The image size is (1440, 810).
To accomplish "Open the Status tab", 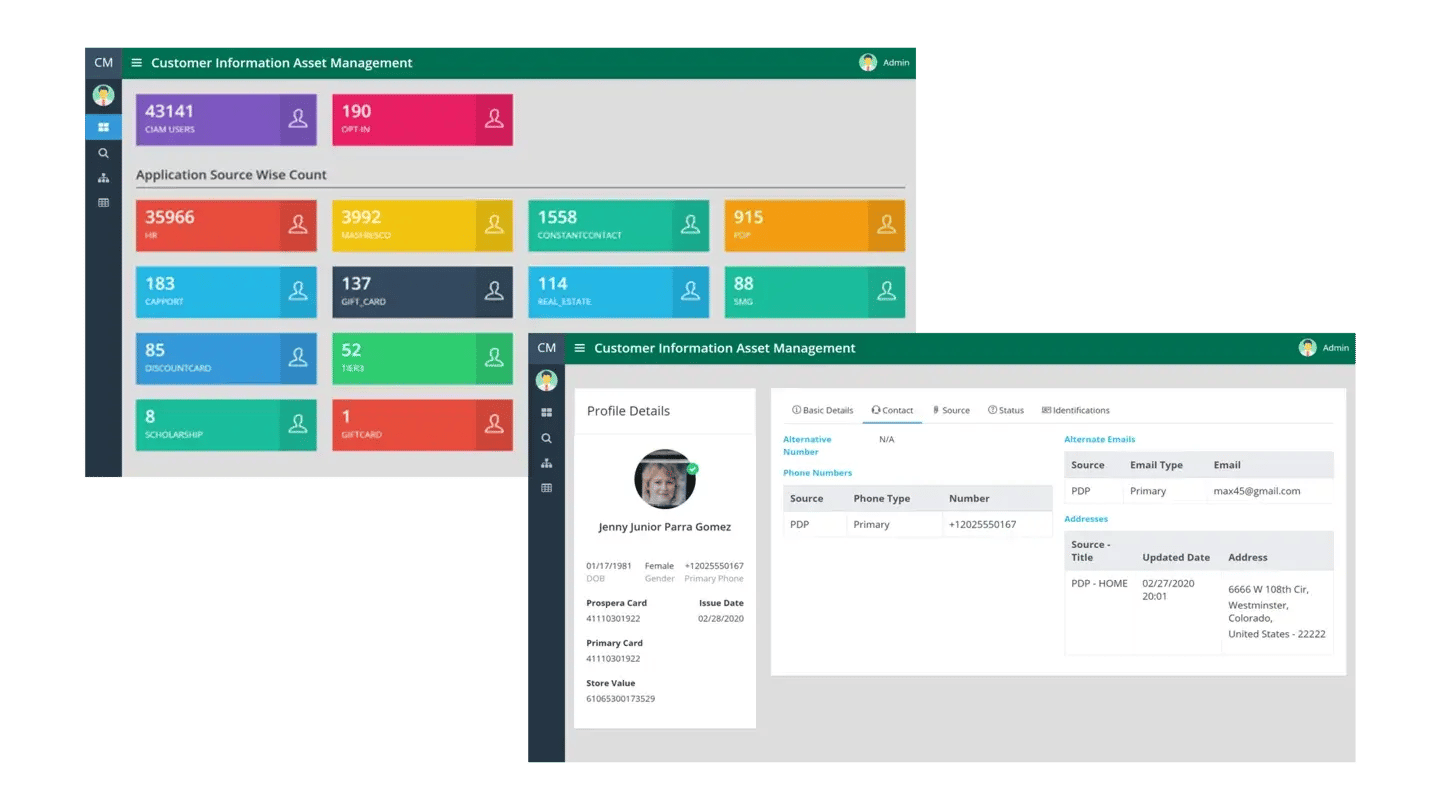I will tap(1006, 410).
